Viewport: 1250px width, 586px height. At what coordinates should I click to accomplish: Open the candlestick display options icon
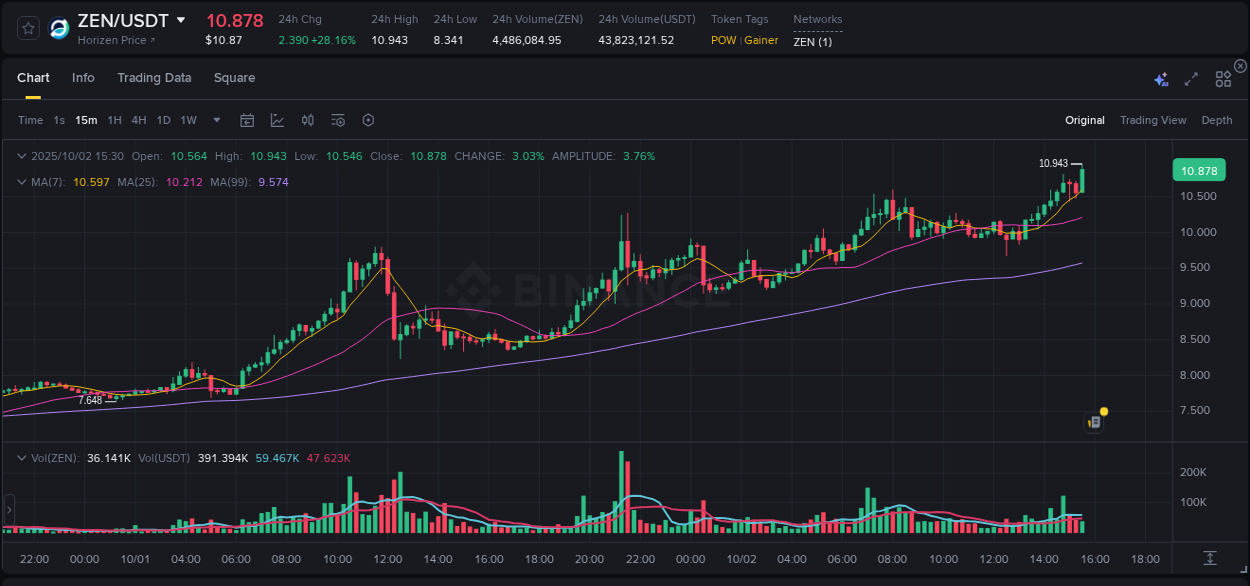click(307, 120)
